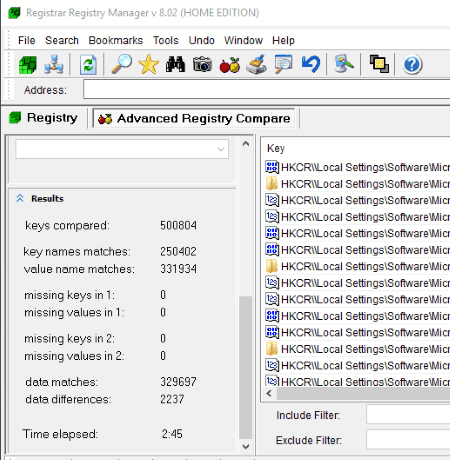Viewport: 450px width, 460px height.
Task: Click the binoculars find icon
Action: coord(175,64)
